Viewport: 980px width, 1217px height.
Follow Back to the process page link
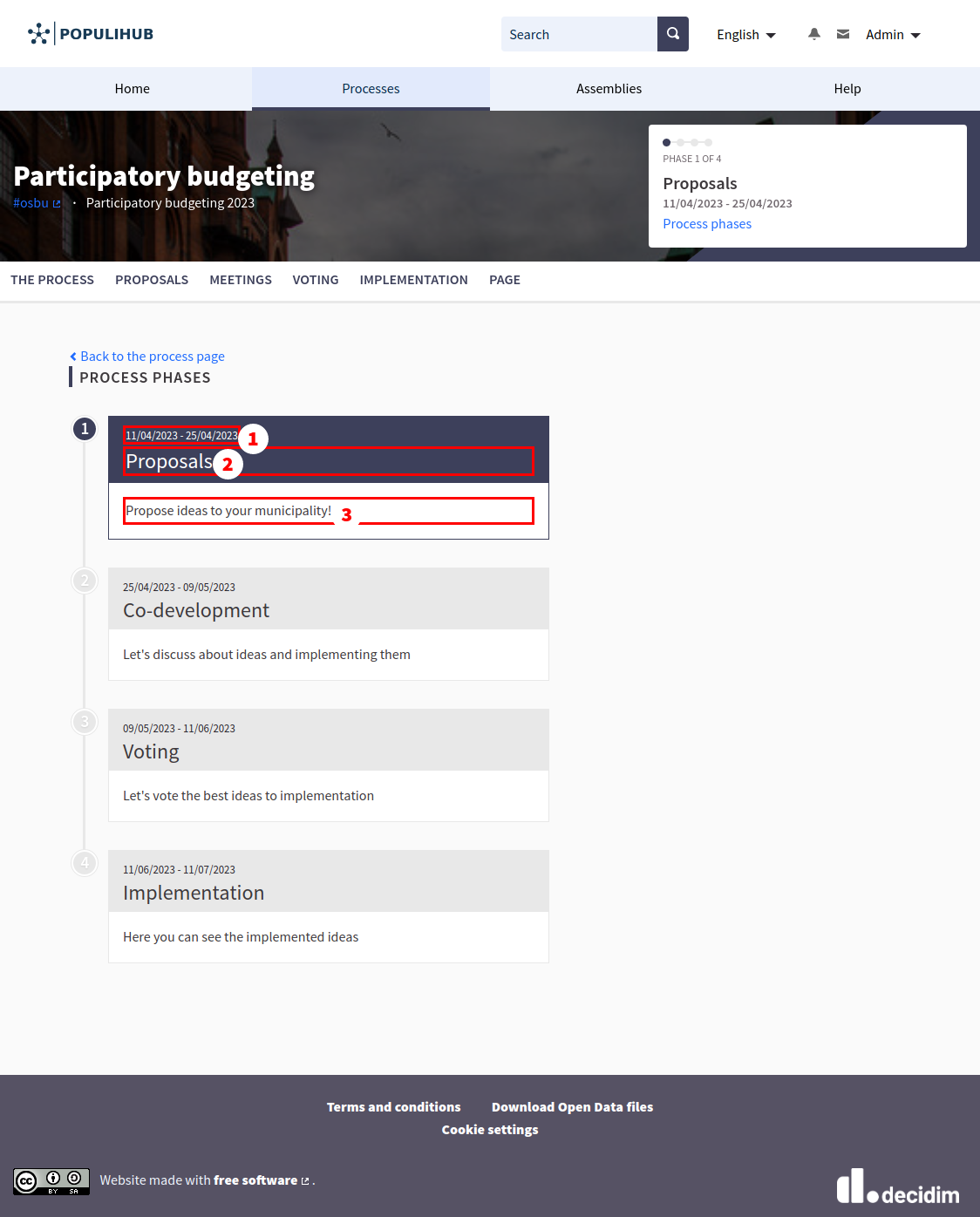152,357
